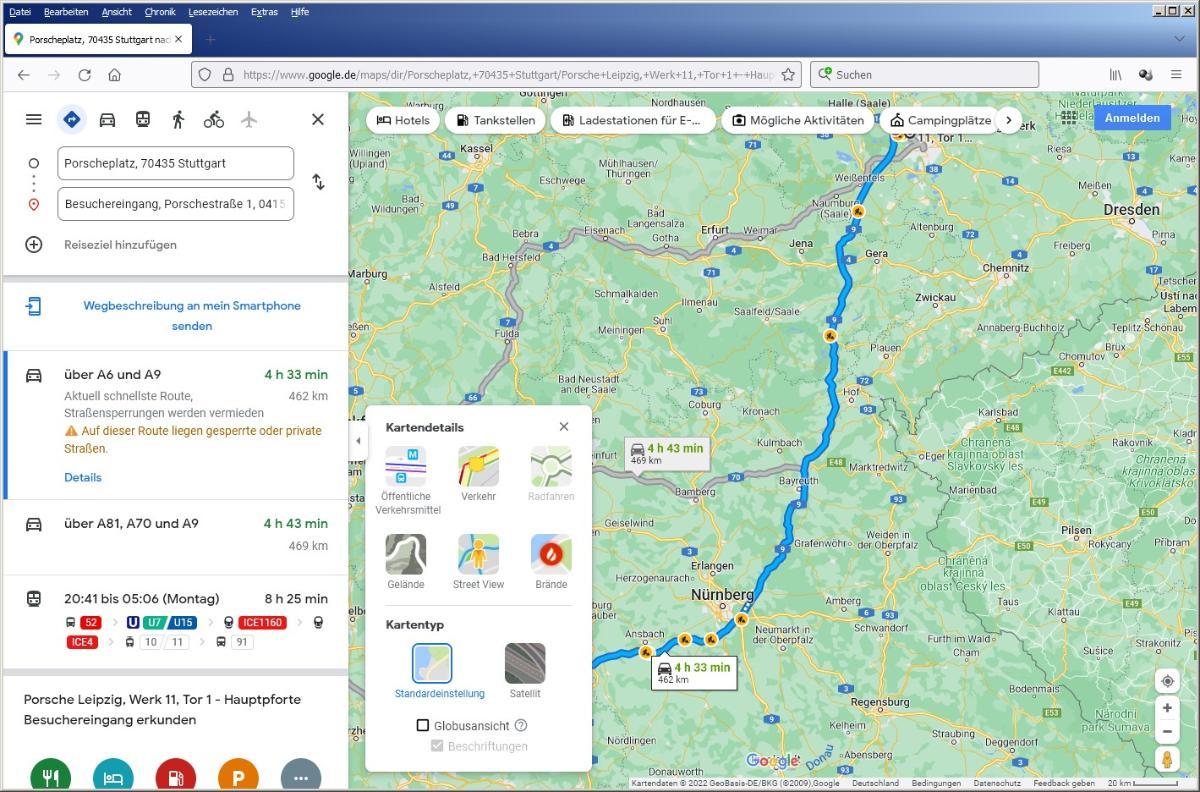
Task: Select the Satellit map type thumbnail
Action: coord(525,664)
